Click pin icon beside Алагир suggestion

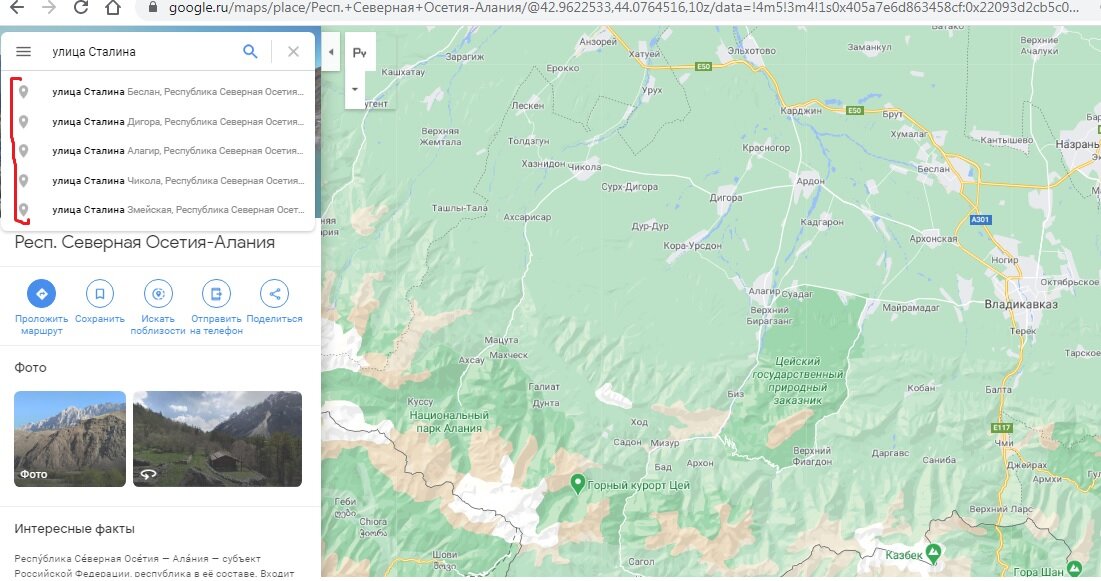(23, 151)
